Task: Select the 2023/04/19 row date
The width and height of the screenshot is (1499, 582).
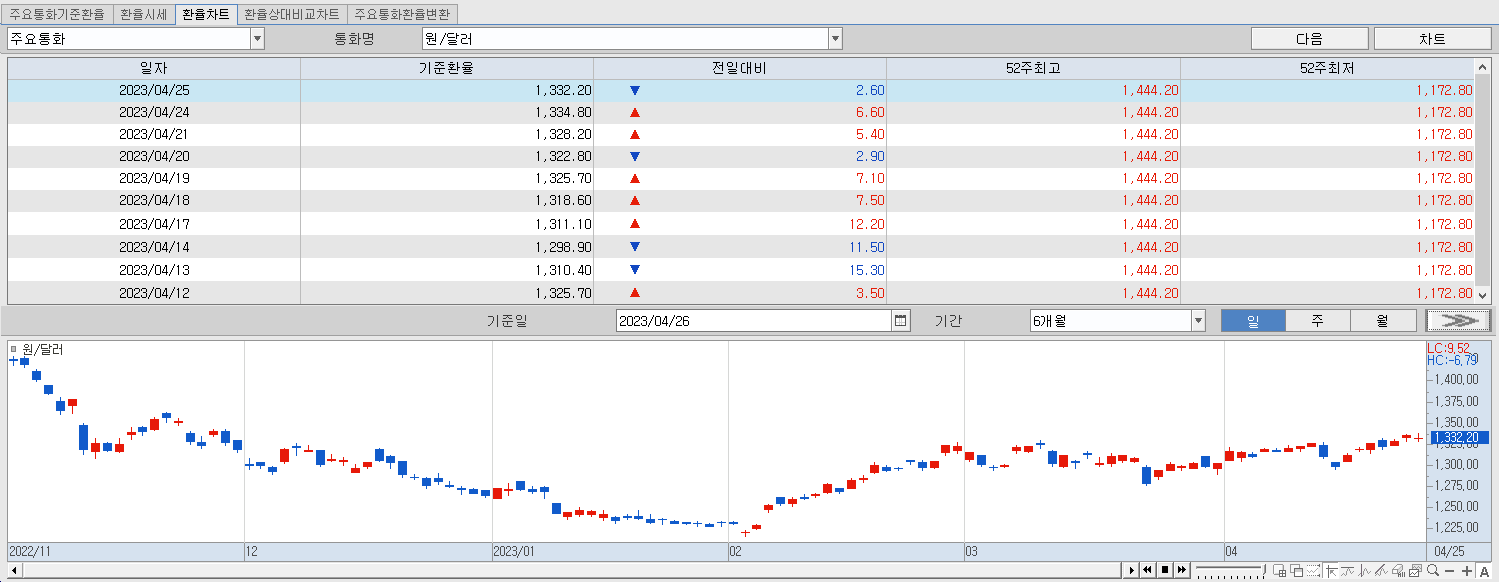Action: [154, 178]
